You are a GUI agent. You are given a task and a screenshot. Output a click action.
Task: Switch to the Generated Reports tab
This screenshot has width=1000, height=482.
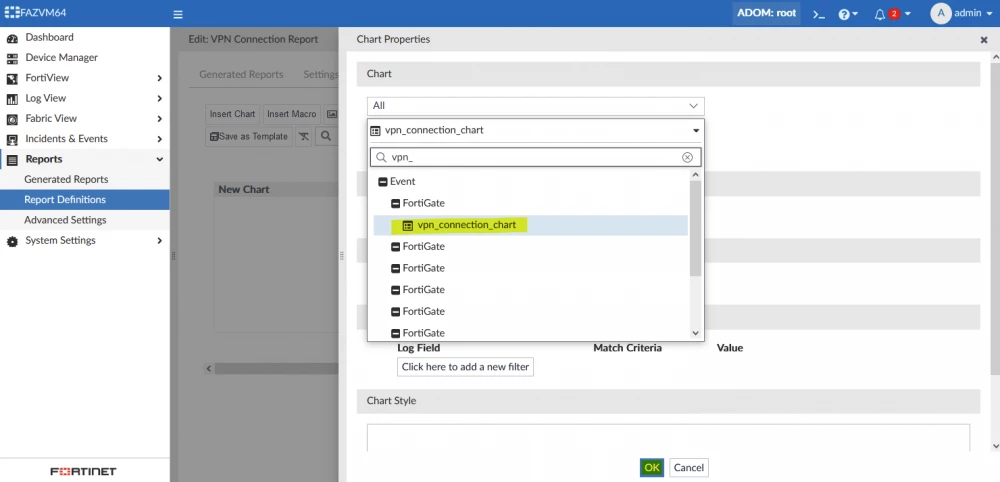[241, 75]
